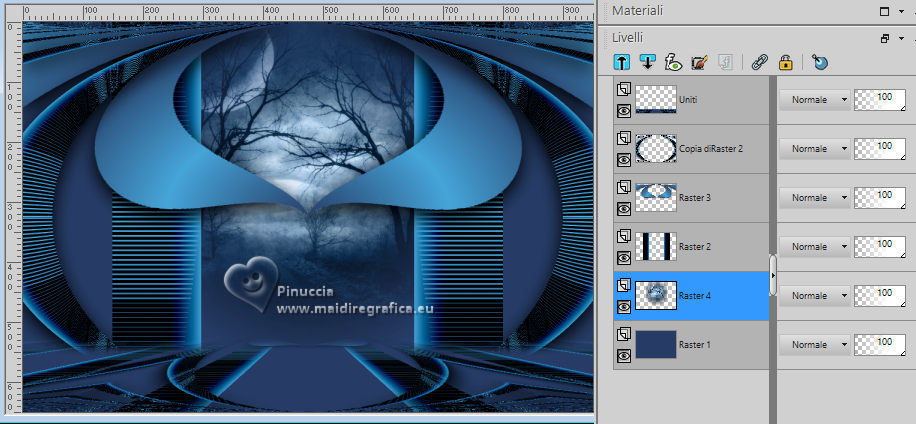Click the opacity 100 field for Uniti

coord(880,100)
